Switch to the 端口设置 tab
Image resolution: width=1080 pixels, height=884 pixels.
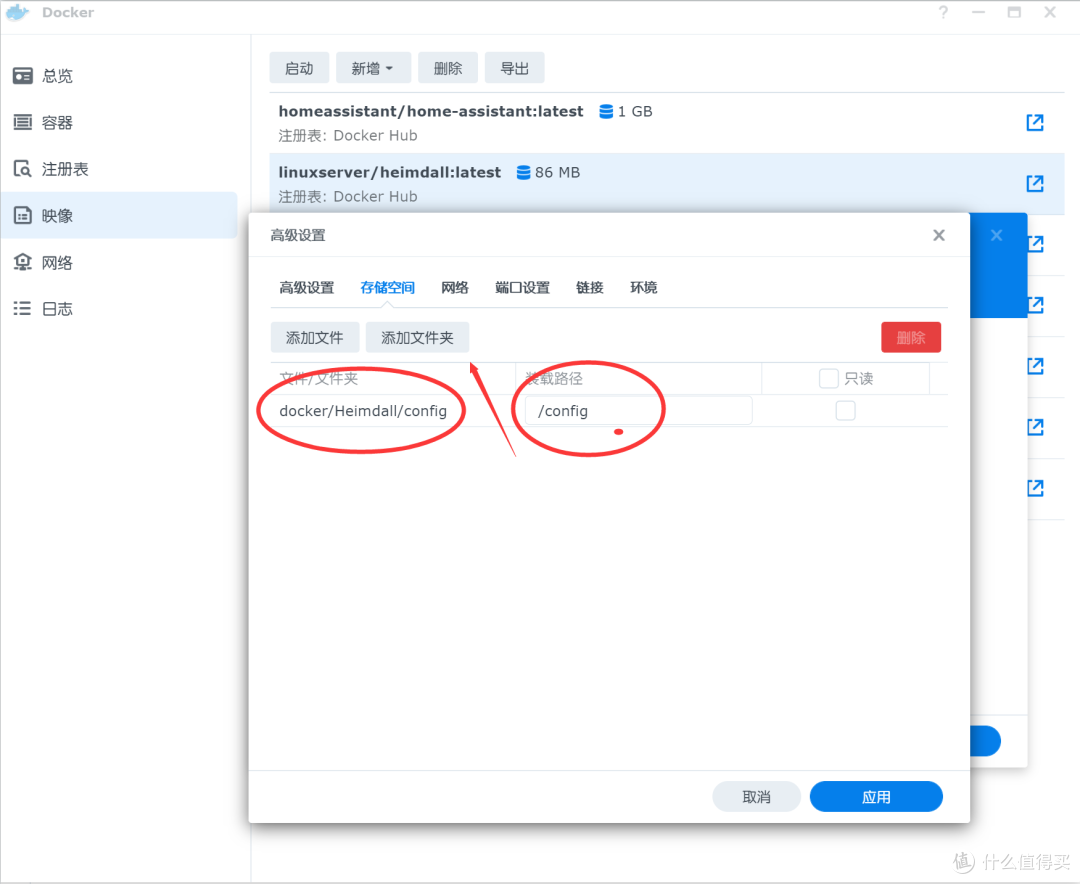[521, 287]
